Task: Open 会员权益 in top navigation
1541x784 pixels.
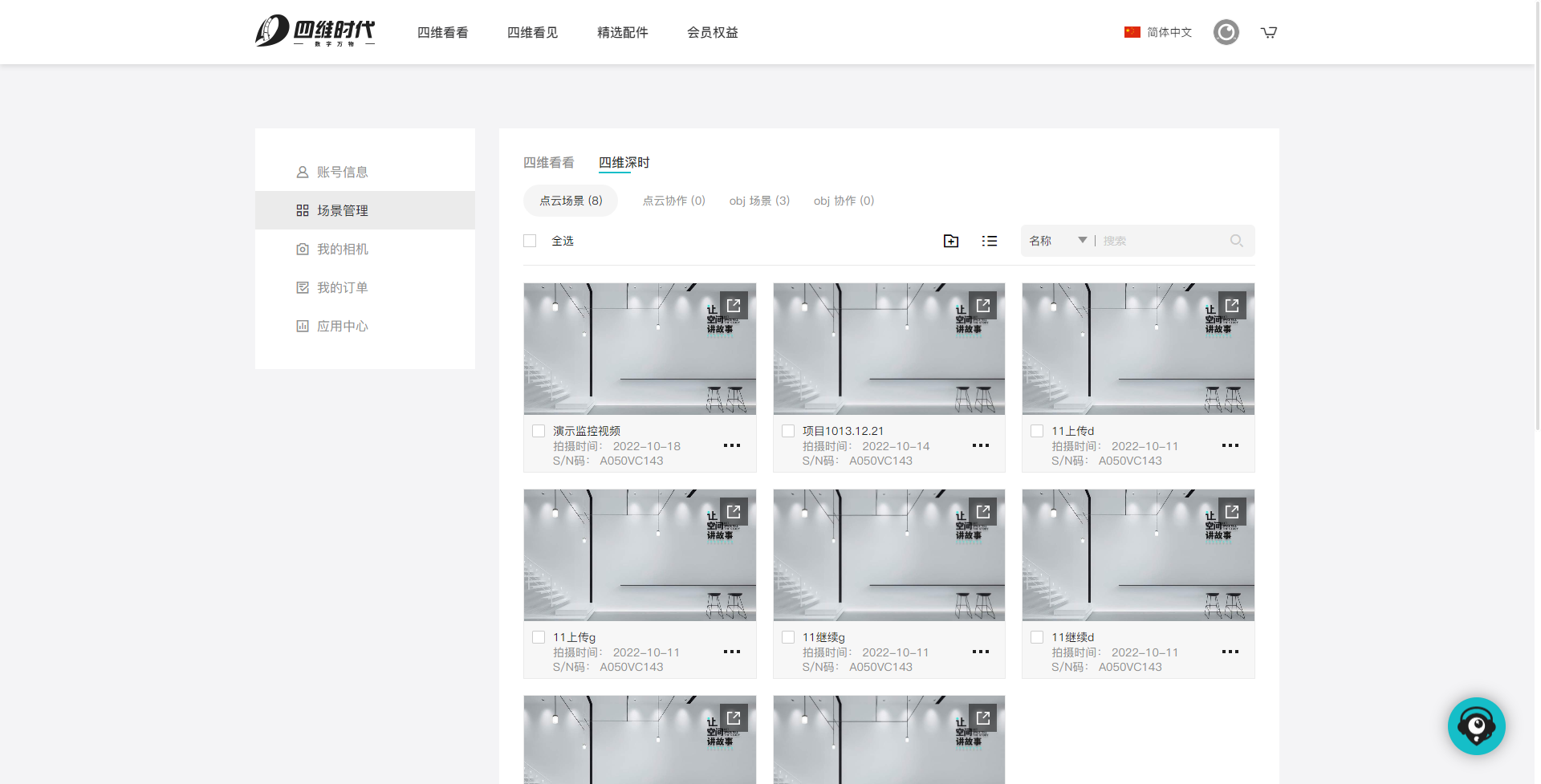Action: click(712, 33)
